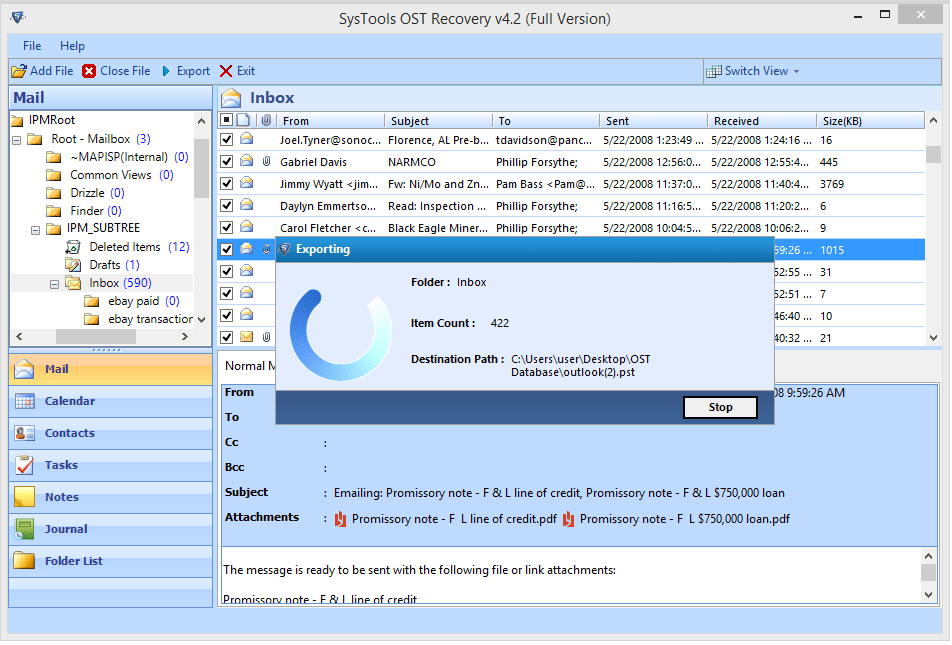The width and height of the screenshot is (952, 645).
Task: Click the red Close File icon
Action: tap(89, 71)
